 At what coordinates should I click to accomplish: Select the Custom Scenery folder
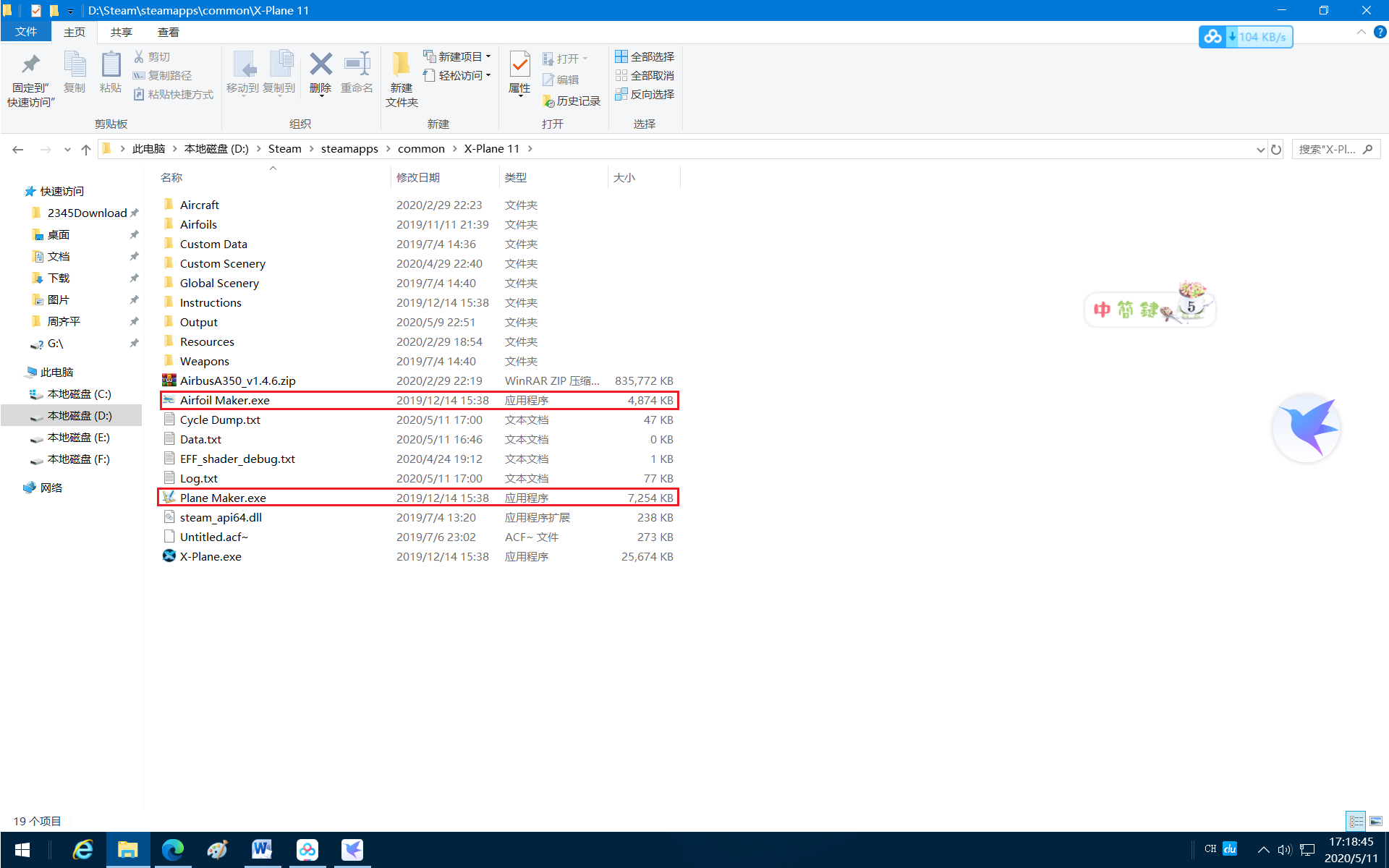click(222, 263)
